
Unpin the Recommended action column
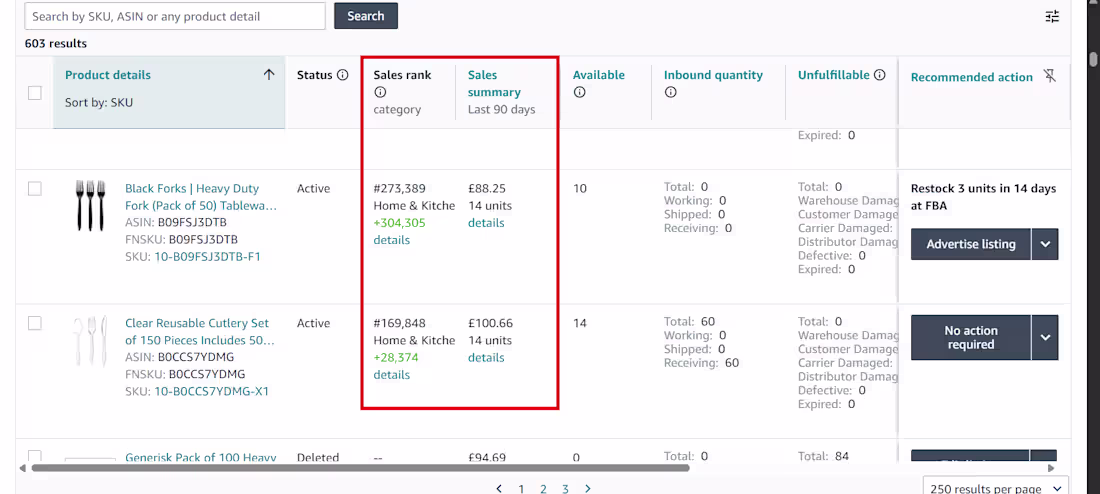click(1049, 76)
